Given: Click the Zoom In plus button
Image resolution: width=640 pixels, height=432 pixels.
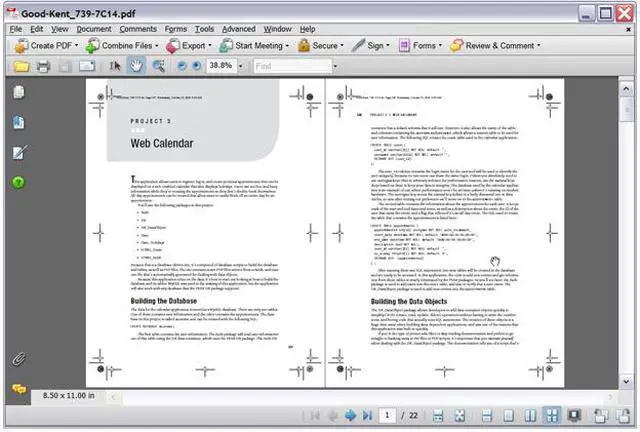Looking at the screenshot, I should (x=197, y=66).
